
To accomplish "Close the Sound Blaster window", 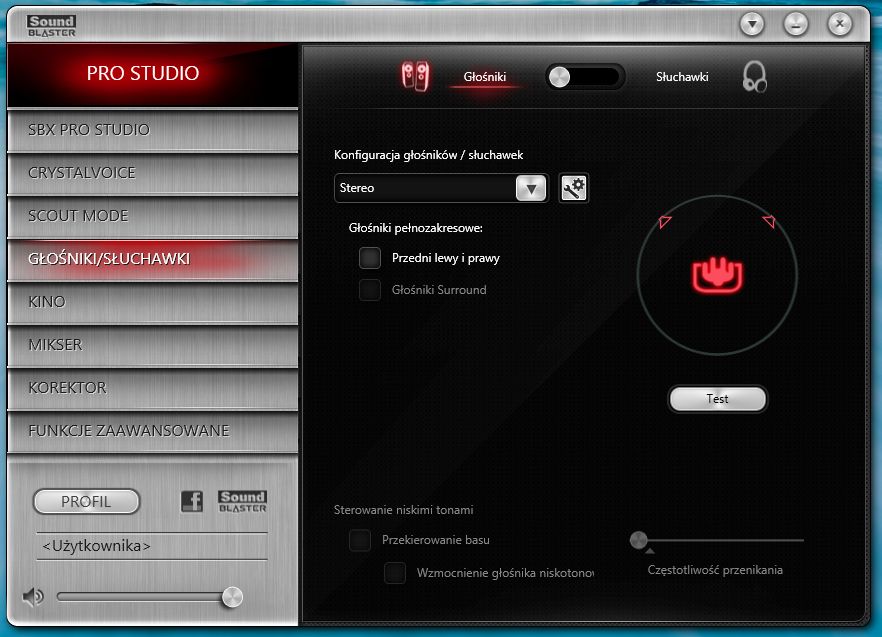I will (840, 24).
